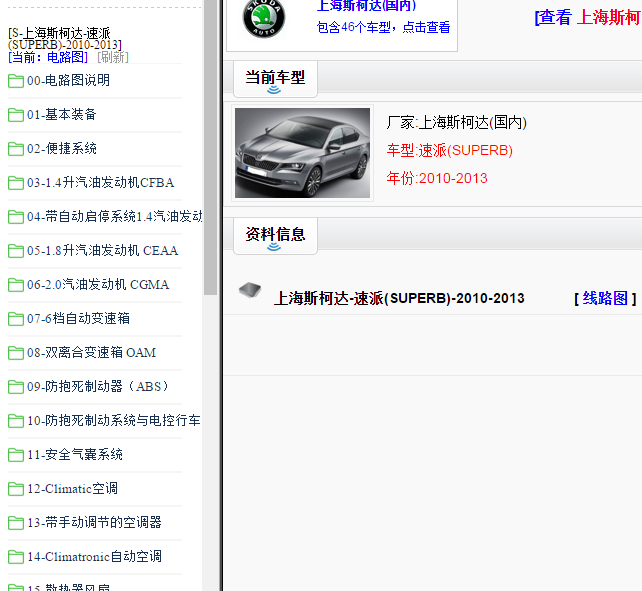Viewport: 642px width, 591px height.
Task: Click folder icon beside 03-1.4升汽油发动机CFBA
Action: pyautogui.click(x=16, y=183)
